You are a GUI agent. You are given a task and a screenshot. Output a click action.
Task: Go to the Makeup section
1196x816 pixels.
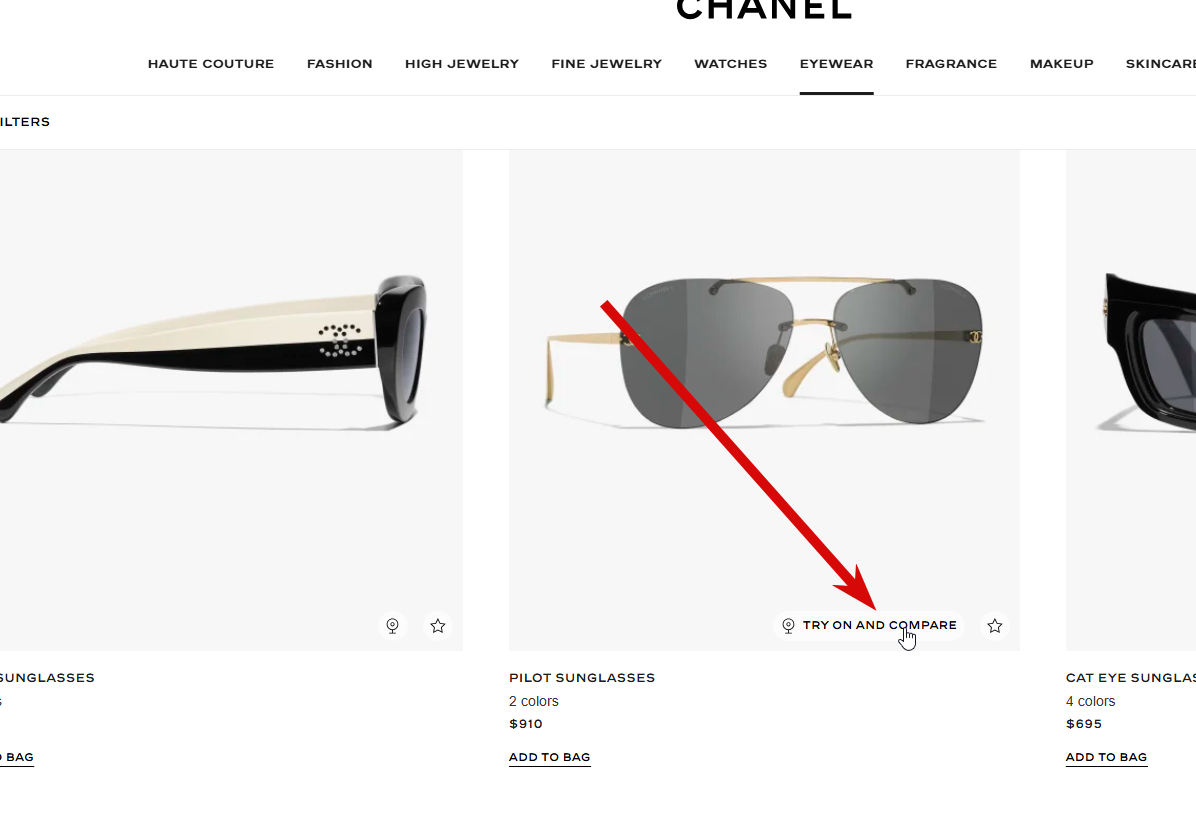click(x=1061, y=64)
